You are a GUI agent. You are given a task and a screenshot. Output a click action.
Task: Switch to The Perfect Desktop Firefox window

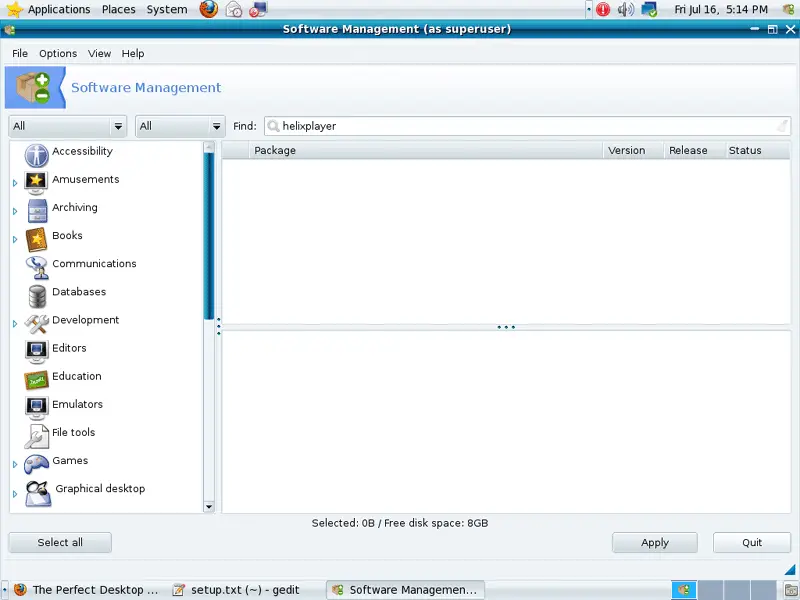tap(85, 590)
